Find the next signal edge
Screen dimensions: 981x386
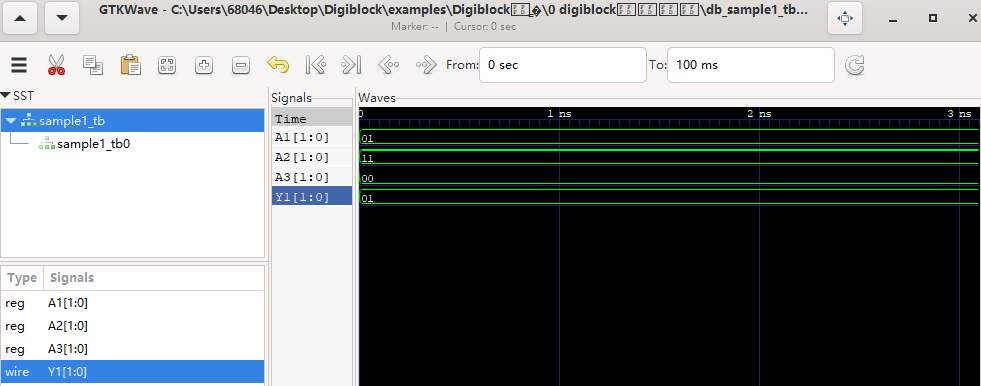coord(425,65)
